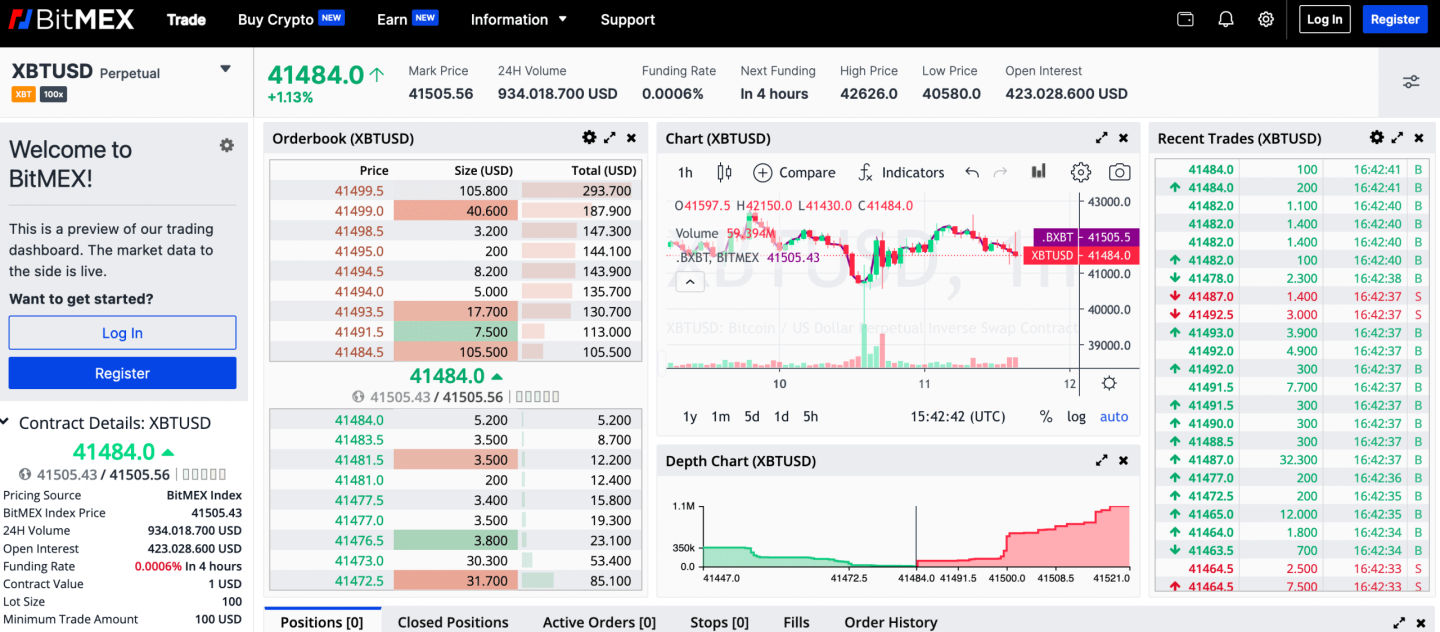Select the Positions [0] tab
The image size is (1440, 632).
coord(322,621)
